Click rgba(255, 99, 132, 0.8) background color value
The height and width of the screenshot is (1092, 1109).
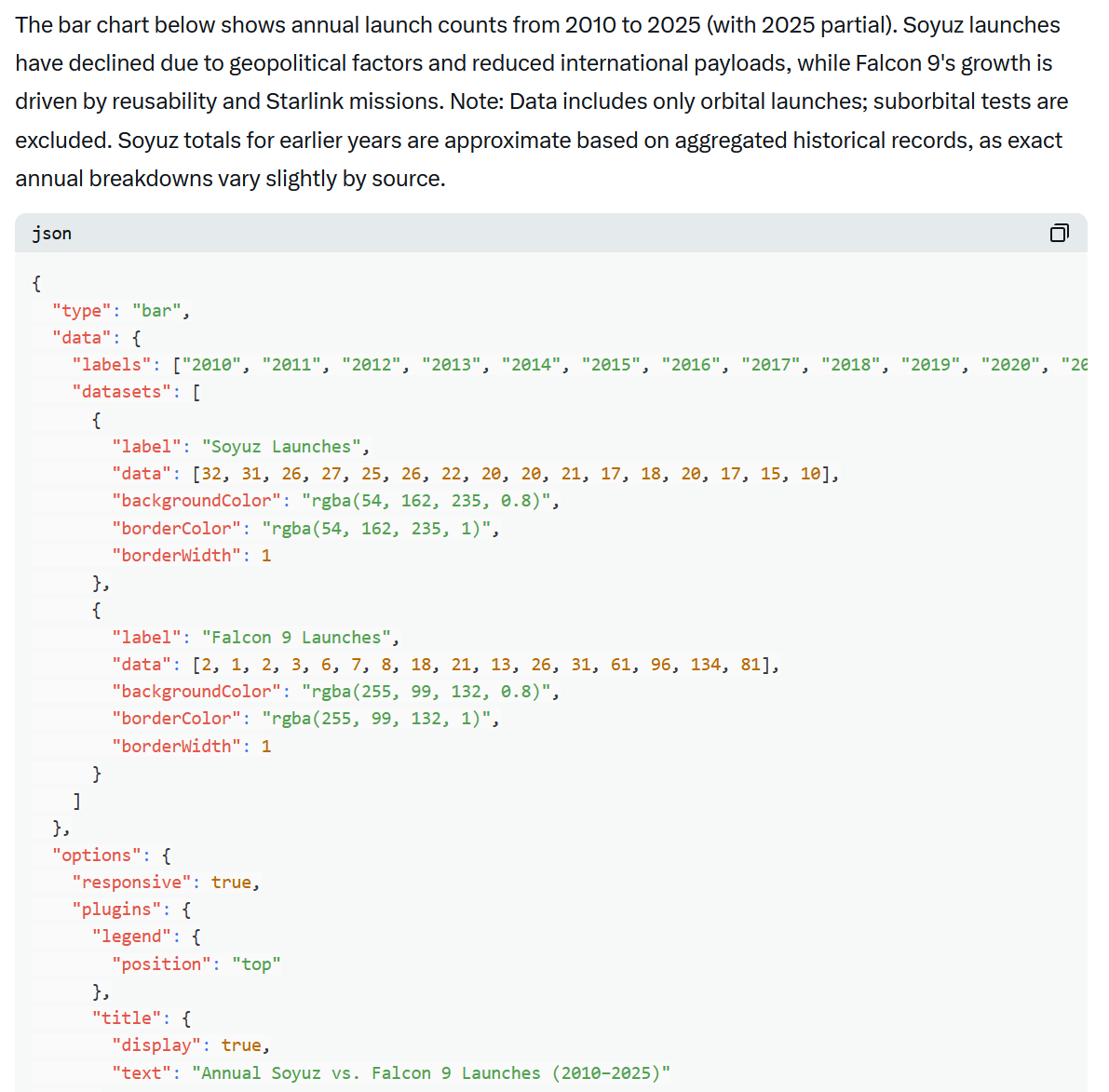pos(426,692)
